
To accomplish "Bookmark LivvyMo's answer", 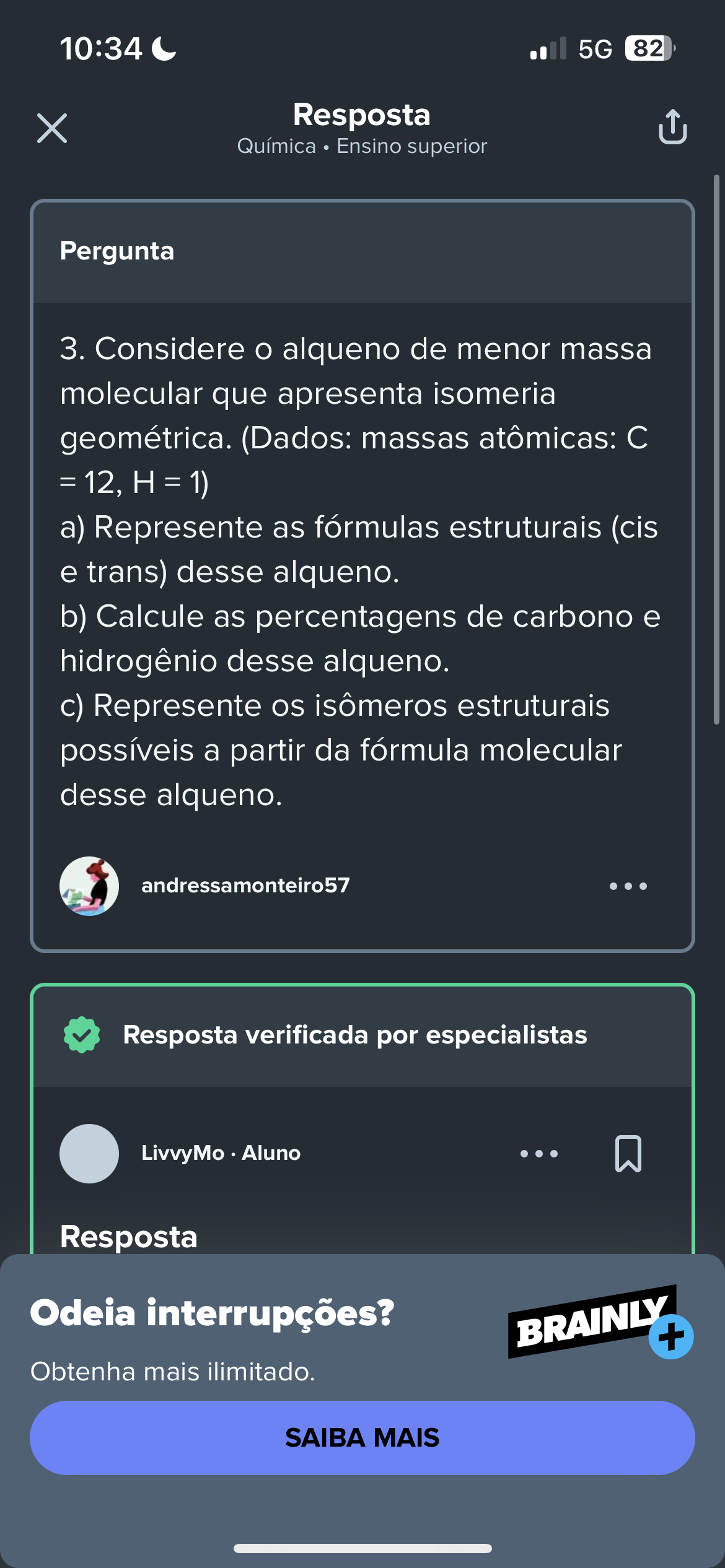I will pyautogui.click(x=628, y=1154).
